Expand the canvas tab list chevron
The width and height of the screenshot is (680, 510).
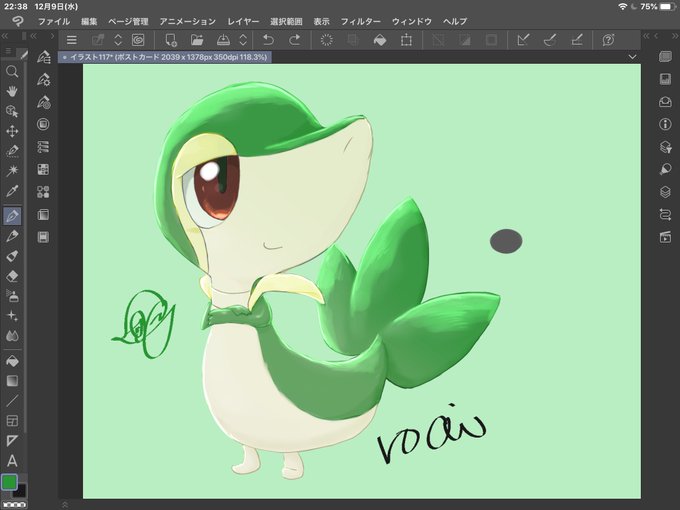tap(632, 57)
